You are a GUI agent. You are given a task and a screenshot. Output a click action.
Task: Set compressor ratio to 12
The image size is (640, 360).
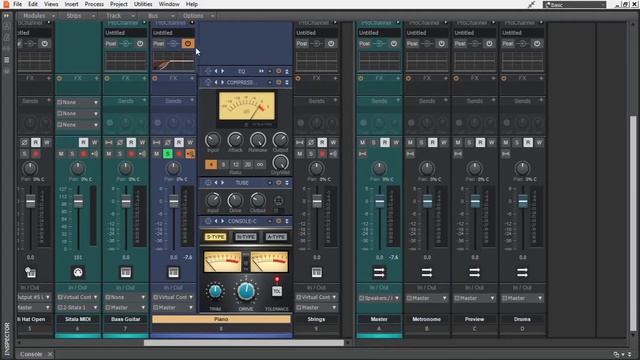pos(236,164)
